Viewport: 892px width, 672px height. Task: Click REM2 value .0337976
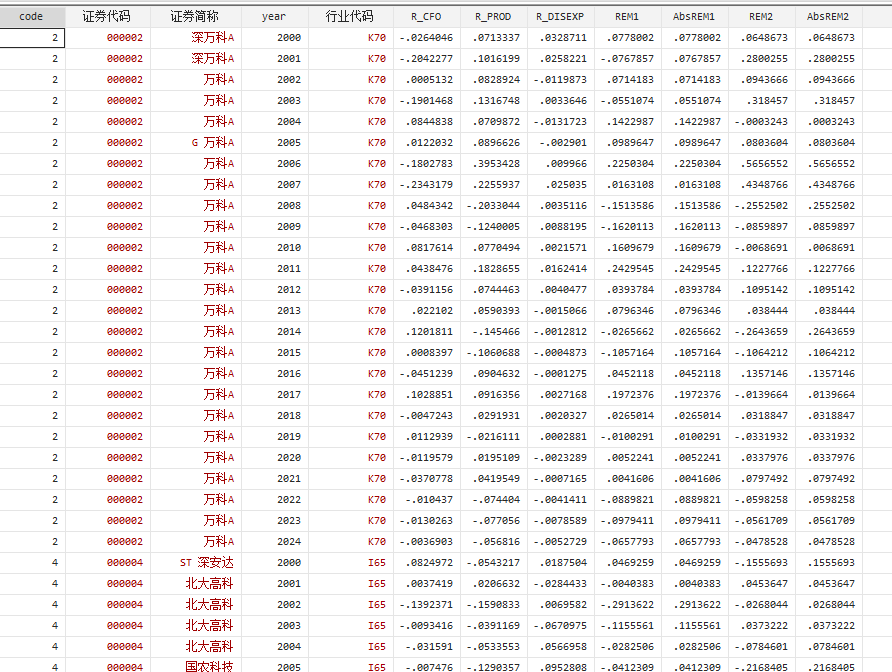click(x=764, y=458)
